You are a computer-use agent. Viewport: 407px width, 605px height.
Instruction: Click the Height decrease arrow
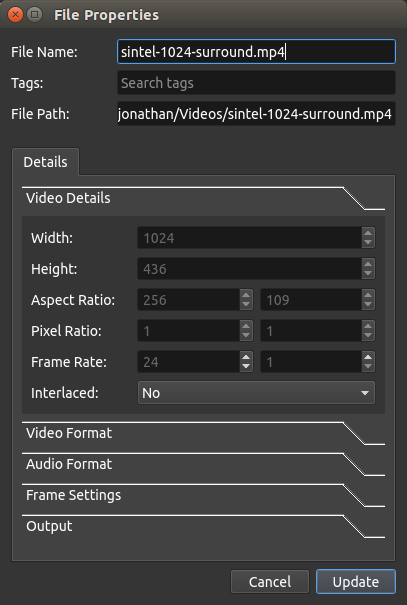368,274
